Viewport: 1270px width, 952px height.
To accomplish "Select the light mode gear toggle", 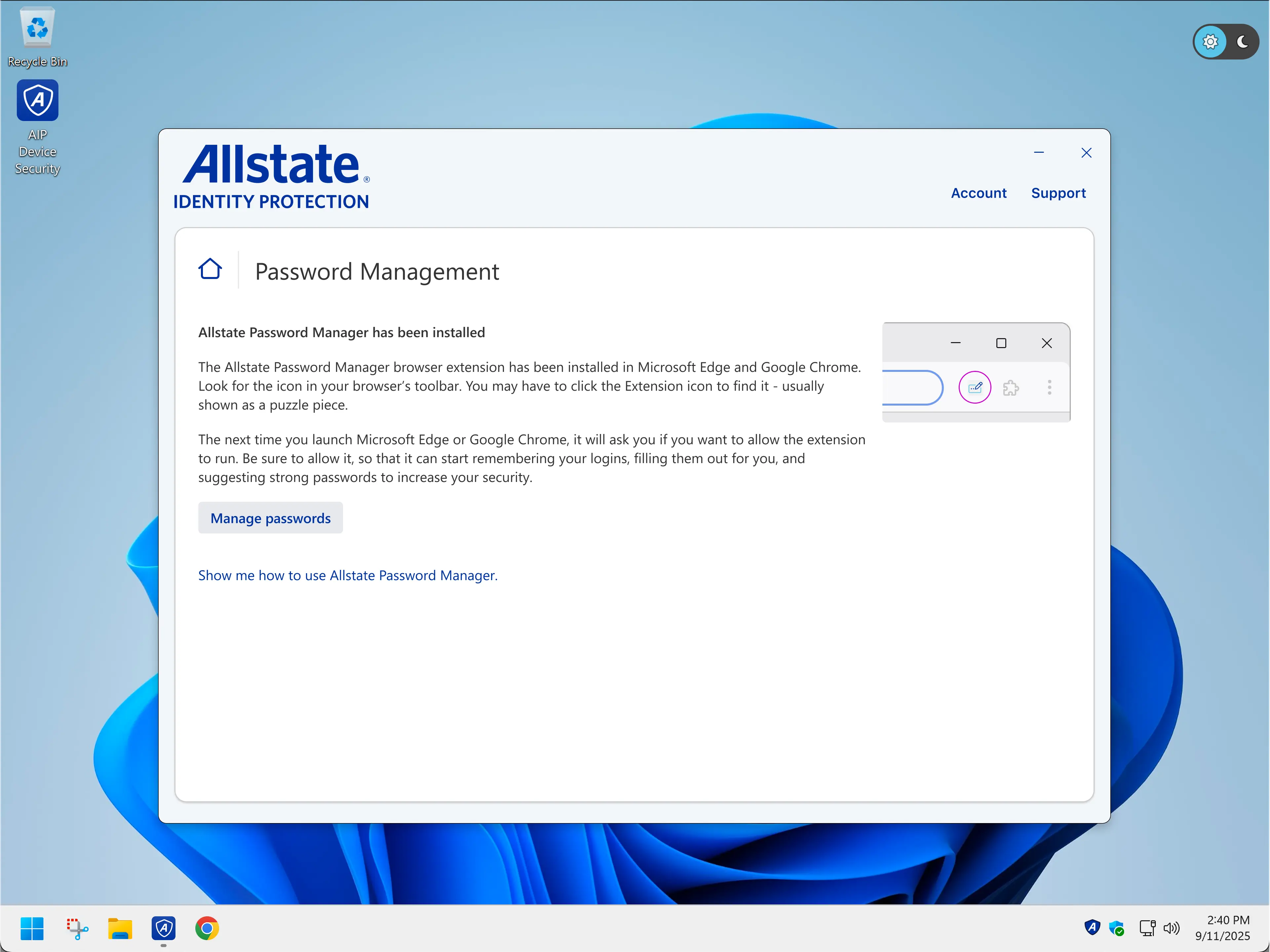I will [x=1210, y=41].
